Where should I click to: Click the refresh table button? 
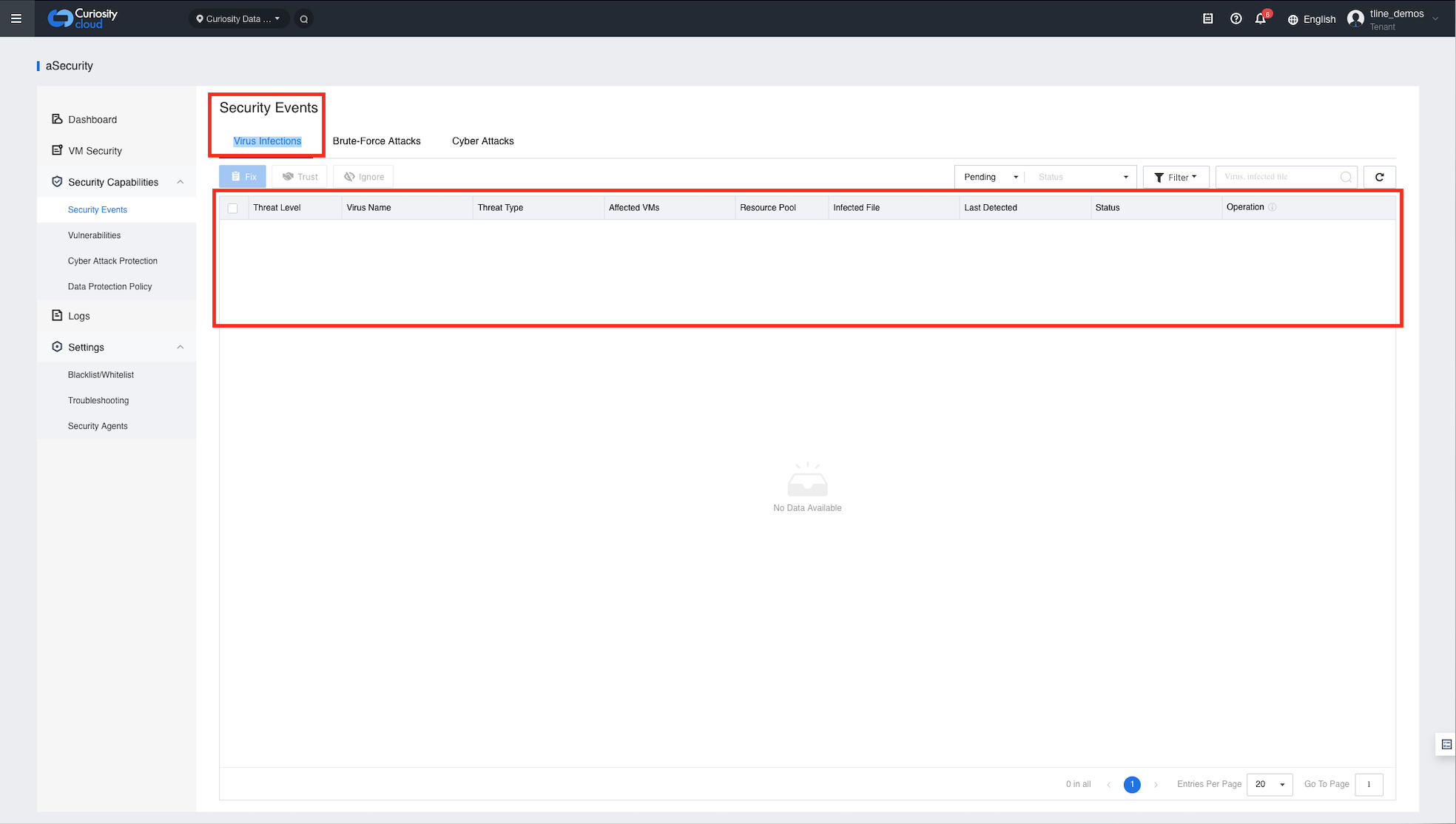(x=1379, y=177)
